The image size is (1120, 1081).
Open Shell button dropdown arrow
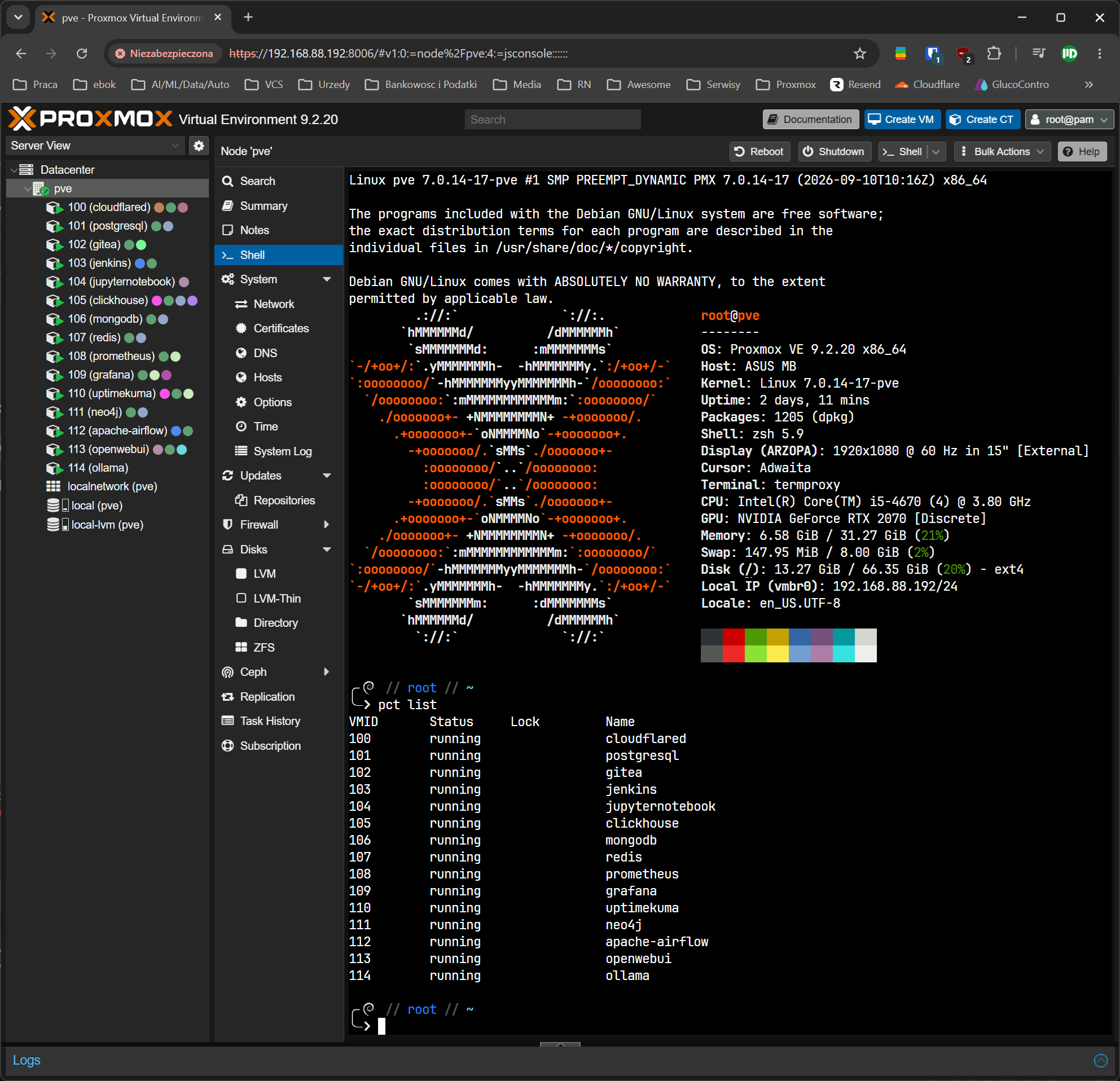point(936,151)
